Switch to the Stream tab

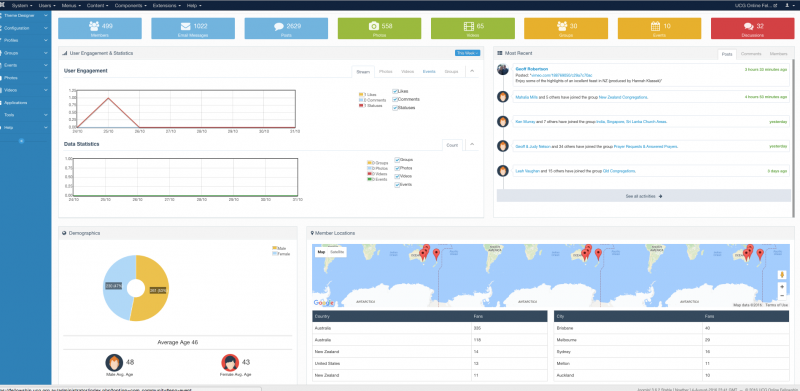pos(363,71)
